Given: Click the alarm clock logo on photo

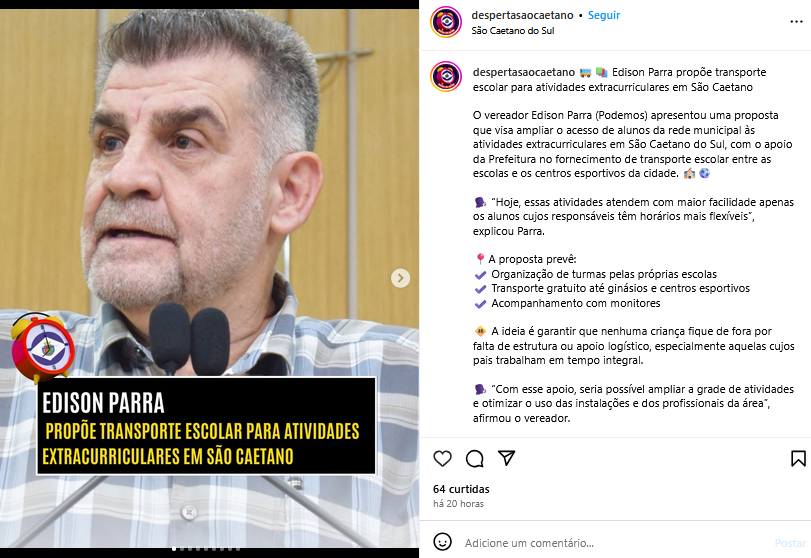Looking at the screenshot, I should pyautogui.click(x=43, y=348).
